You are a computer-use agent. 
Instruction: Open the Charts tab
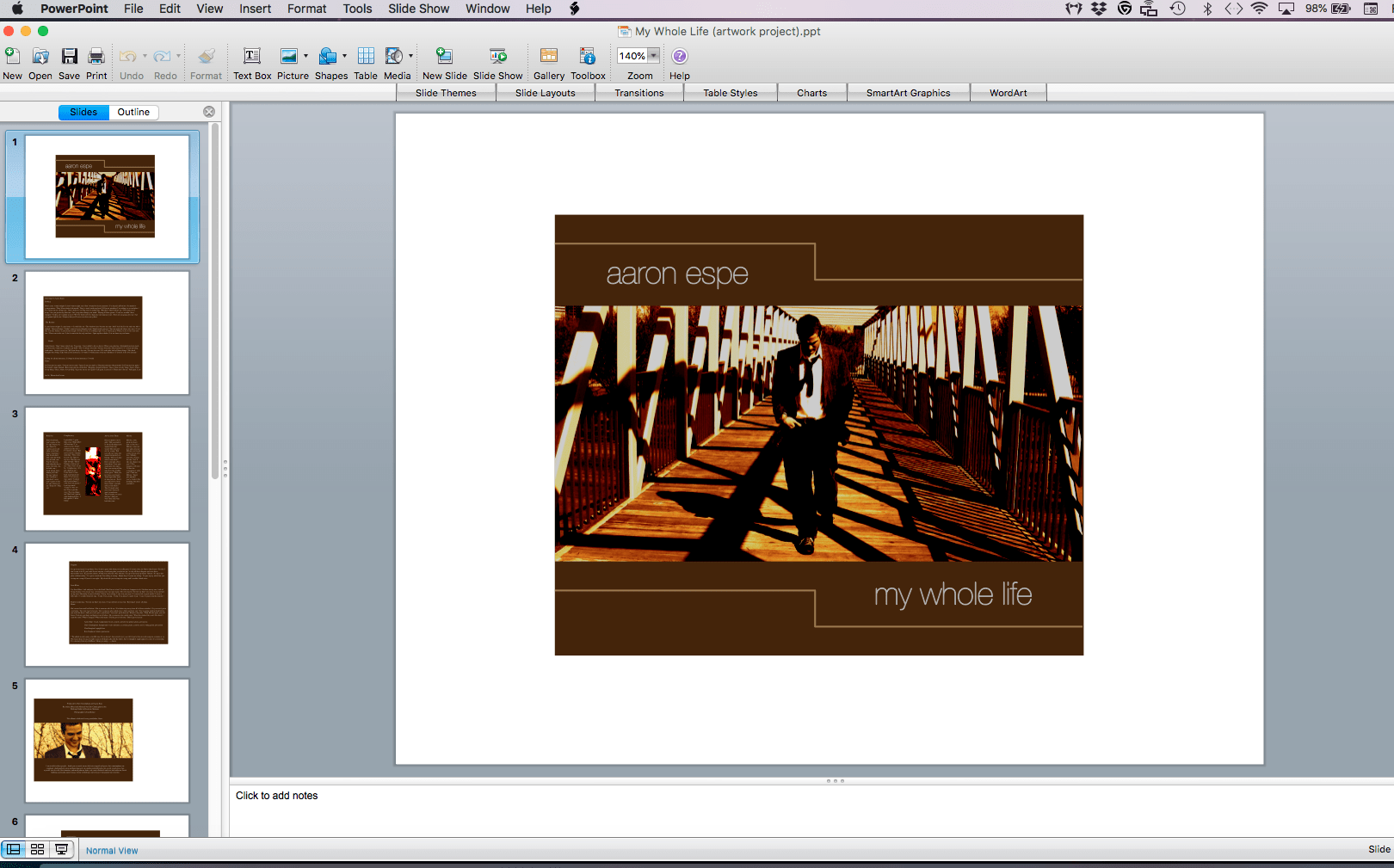tap(812, 93)
